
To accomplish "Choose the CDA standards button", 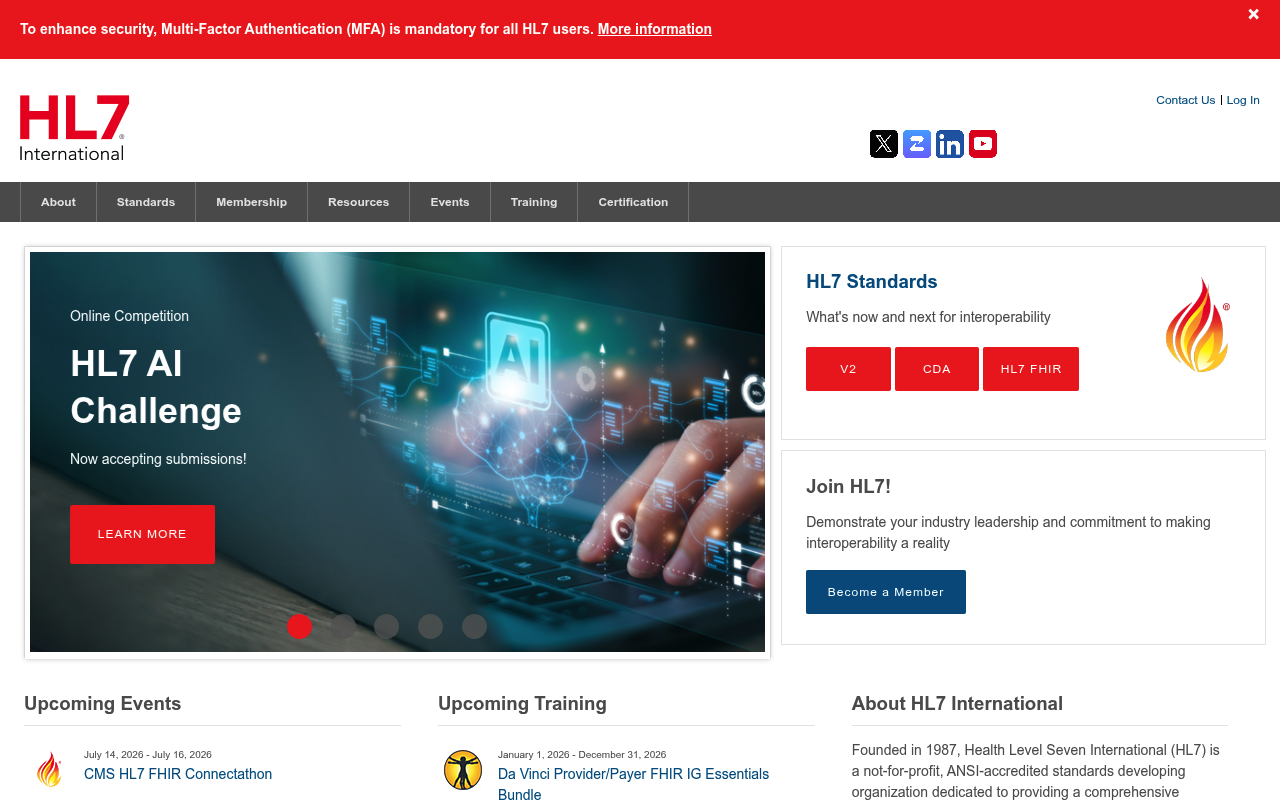I will [937, 369].
